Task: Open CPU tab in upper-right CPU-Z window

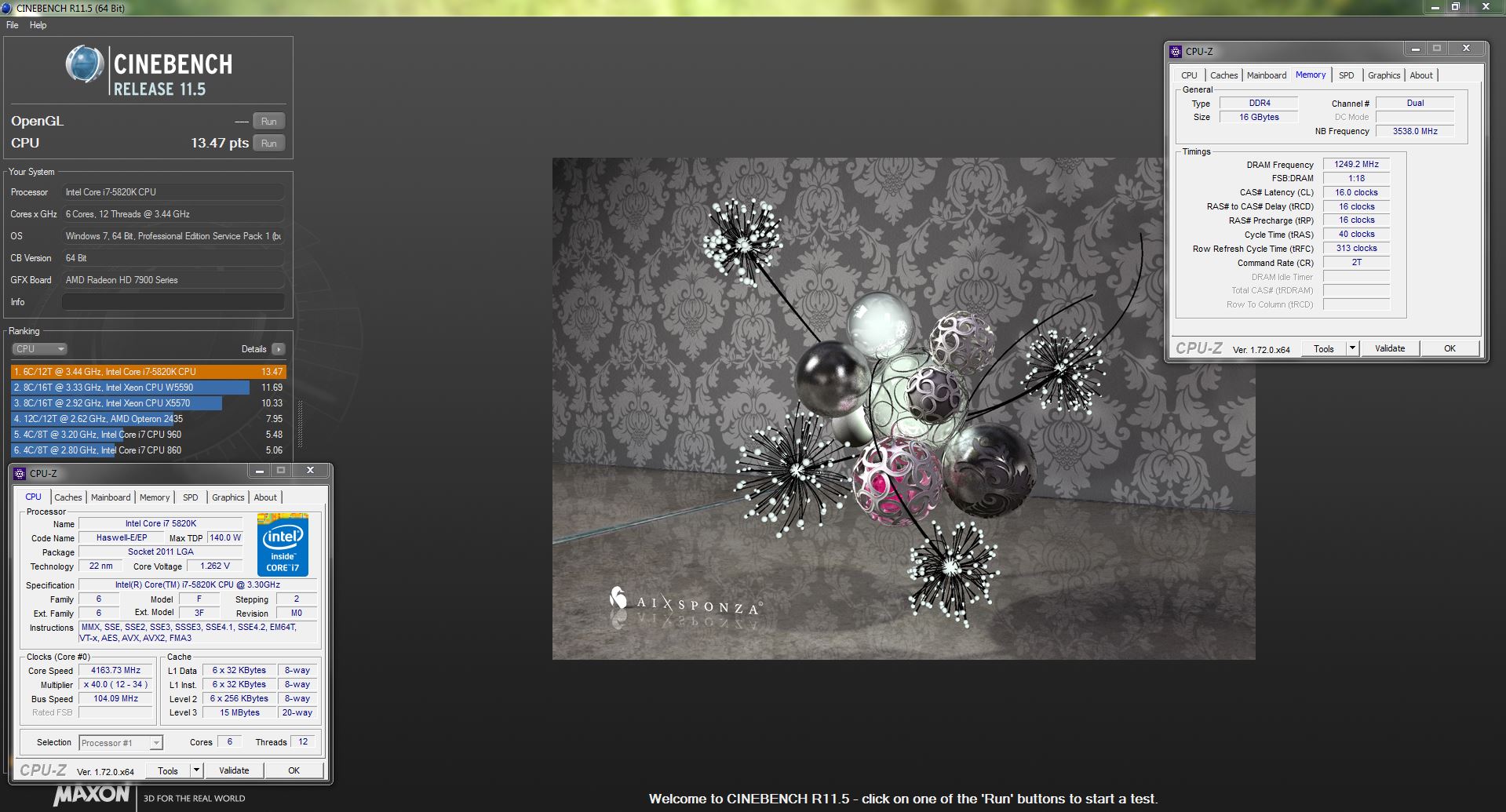Action: click(x=1190, y=75)
